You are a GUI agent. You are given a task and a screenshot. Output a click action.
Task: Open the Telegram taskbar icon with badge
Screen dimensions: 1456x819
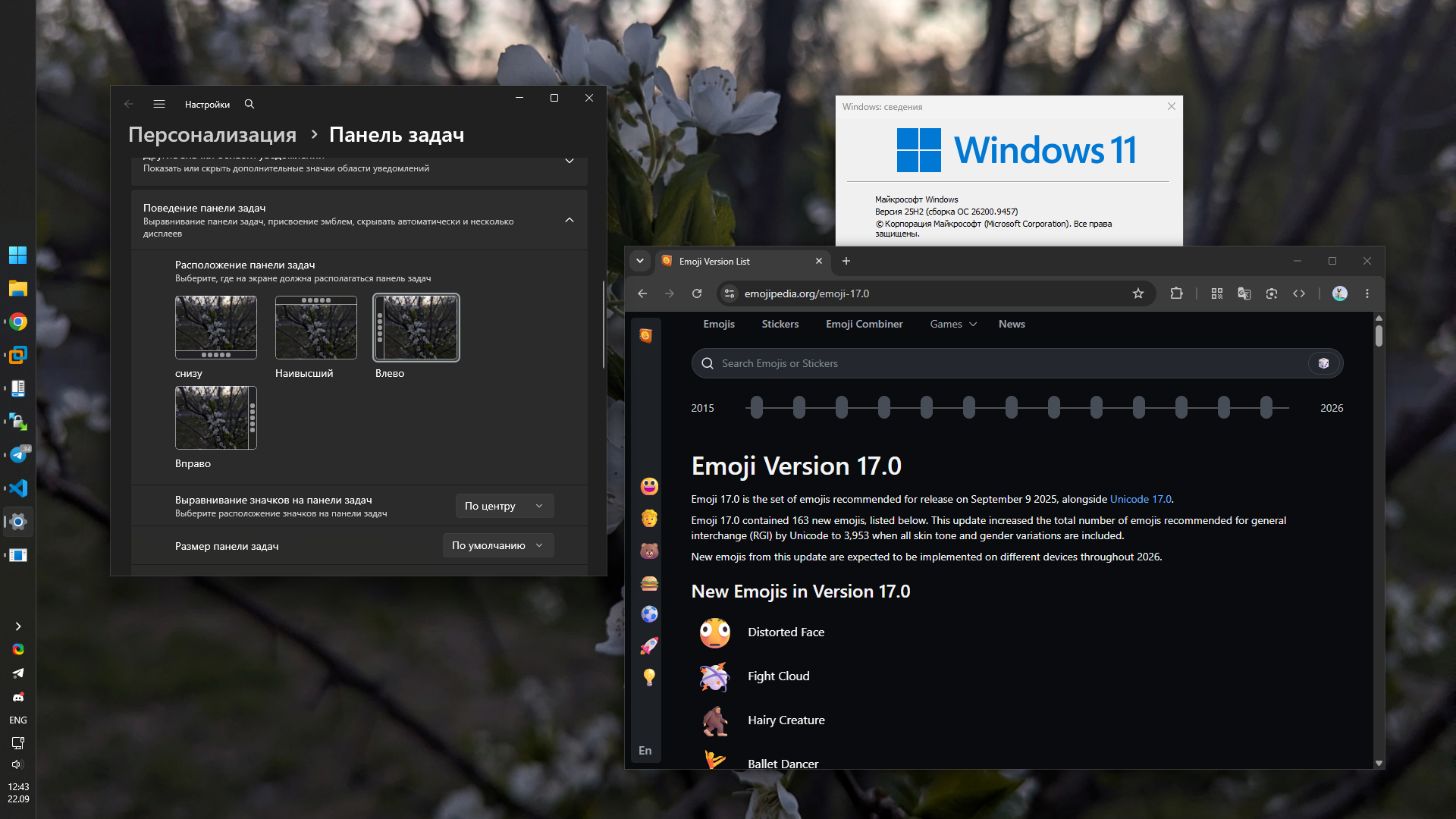point(17,455)
